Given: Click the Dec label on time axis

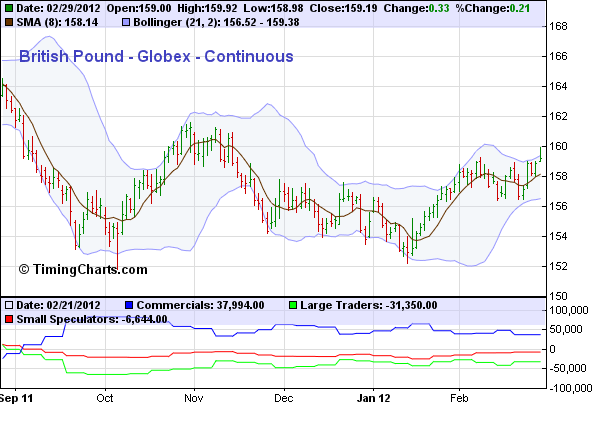Looking at the screenshot, I should click(284, 398).
